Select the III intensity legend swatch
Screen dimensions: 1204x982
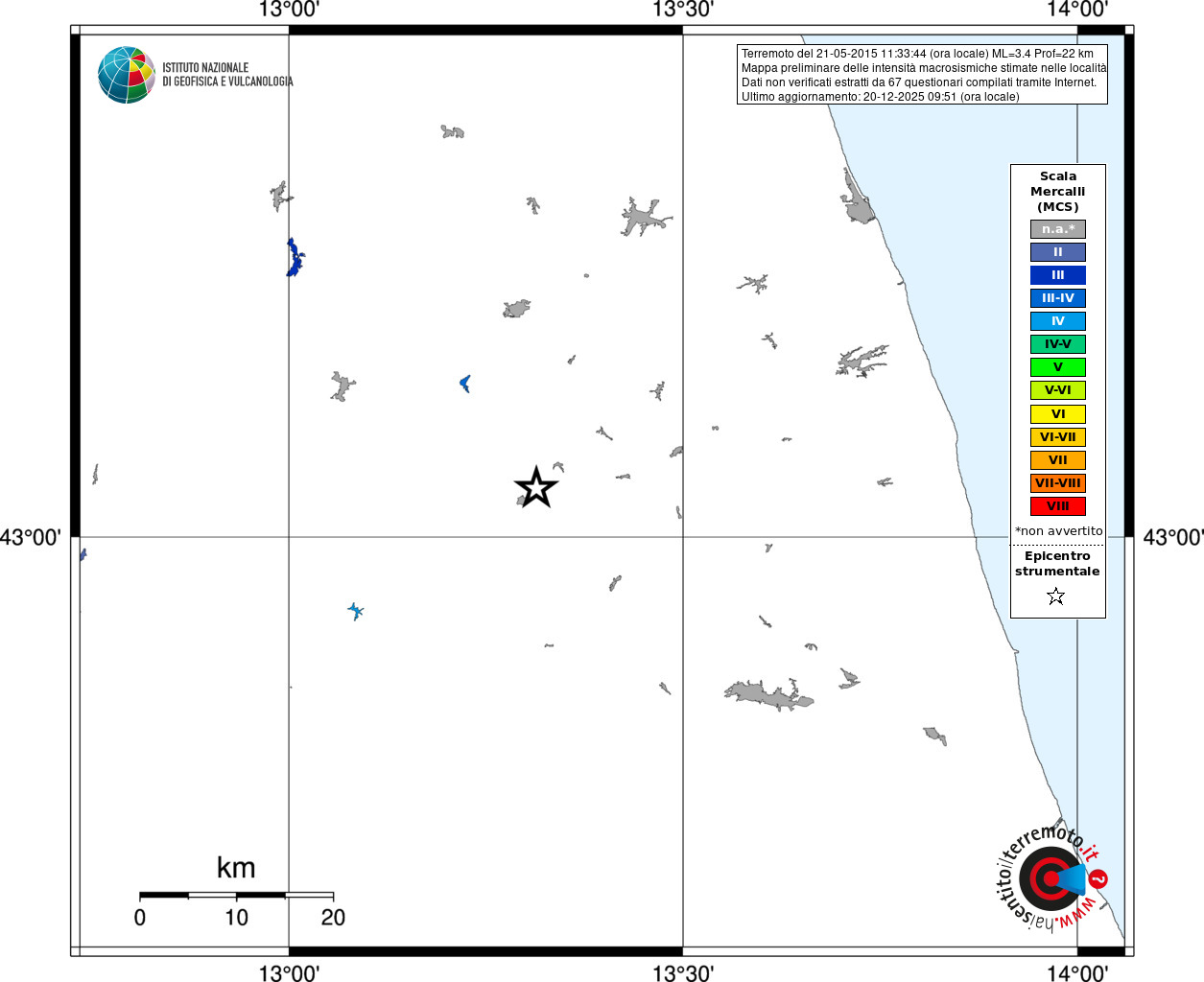(1058, 275)
